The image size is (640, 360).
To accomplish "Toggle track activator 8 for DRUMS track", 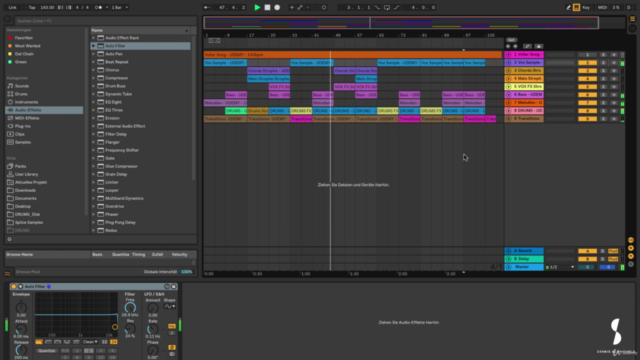I will pos(587,111).
